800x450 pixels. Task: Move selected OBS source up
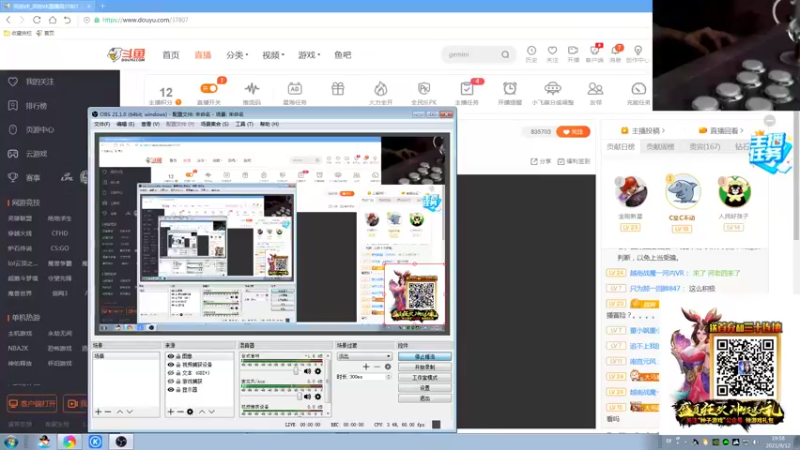pyautogui.click(x=202, y=412)
